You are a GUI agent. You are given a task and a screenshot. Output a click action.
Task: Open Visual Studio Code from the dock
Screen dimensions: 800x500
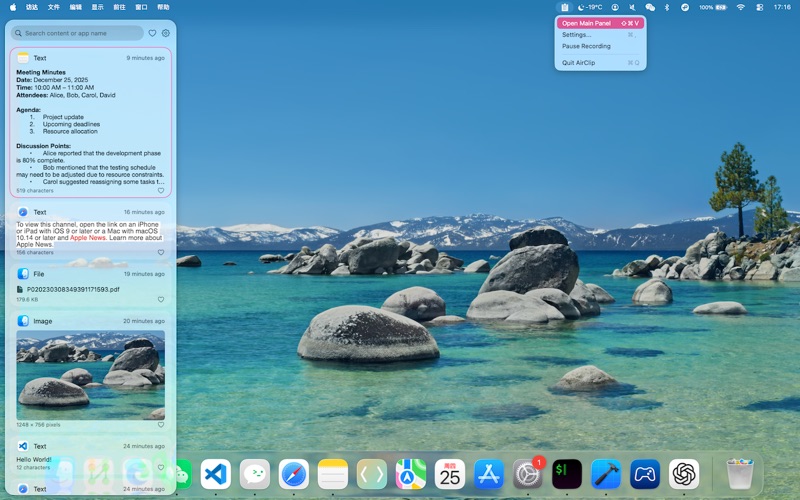tap(215, 474)
